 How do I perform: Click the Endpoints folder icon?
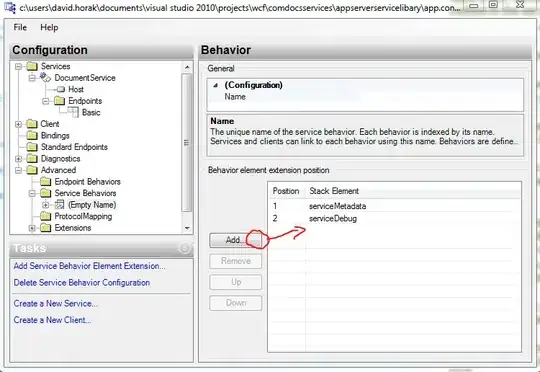[x=59, y=101]
